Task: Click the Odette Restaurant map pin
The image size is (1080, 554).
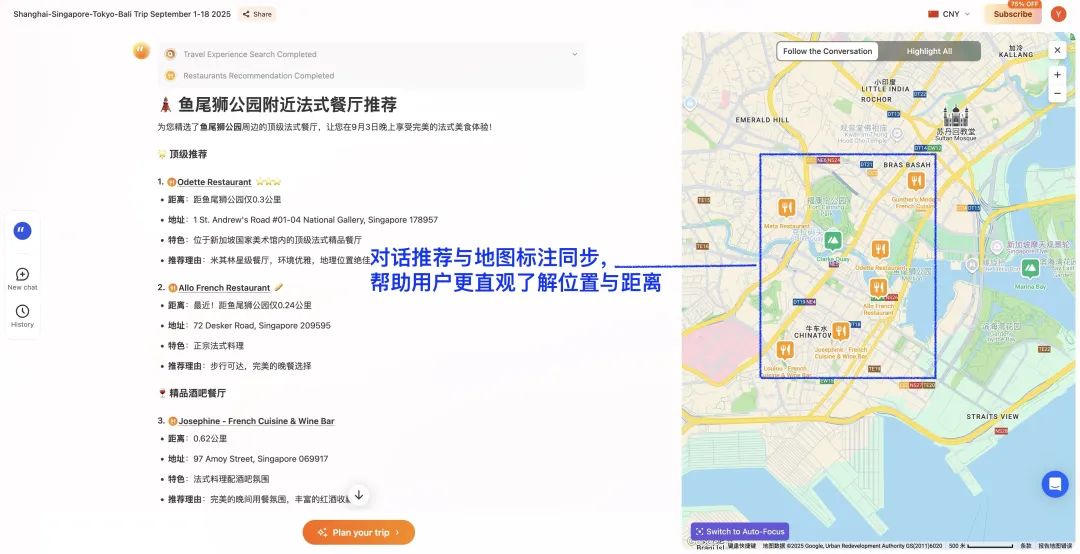Action: pyautogui.click(x=880, y=249)
